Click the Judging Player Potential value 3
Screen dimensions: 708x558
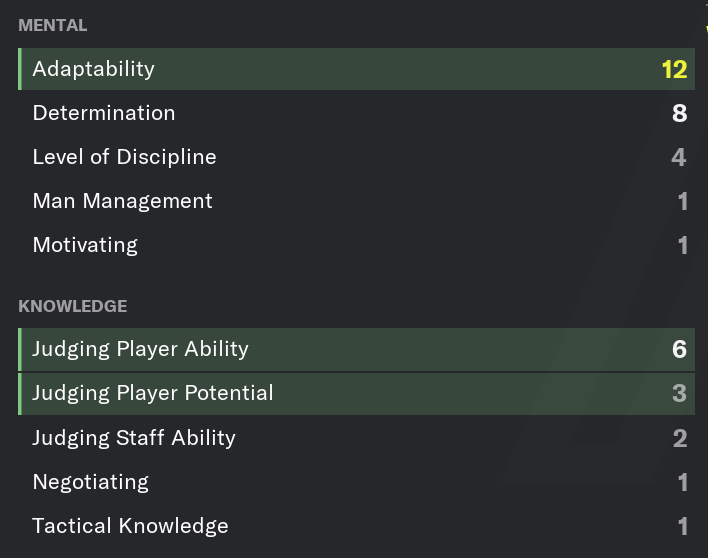[680, 394]
